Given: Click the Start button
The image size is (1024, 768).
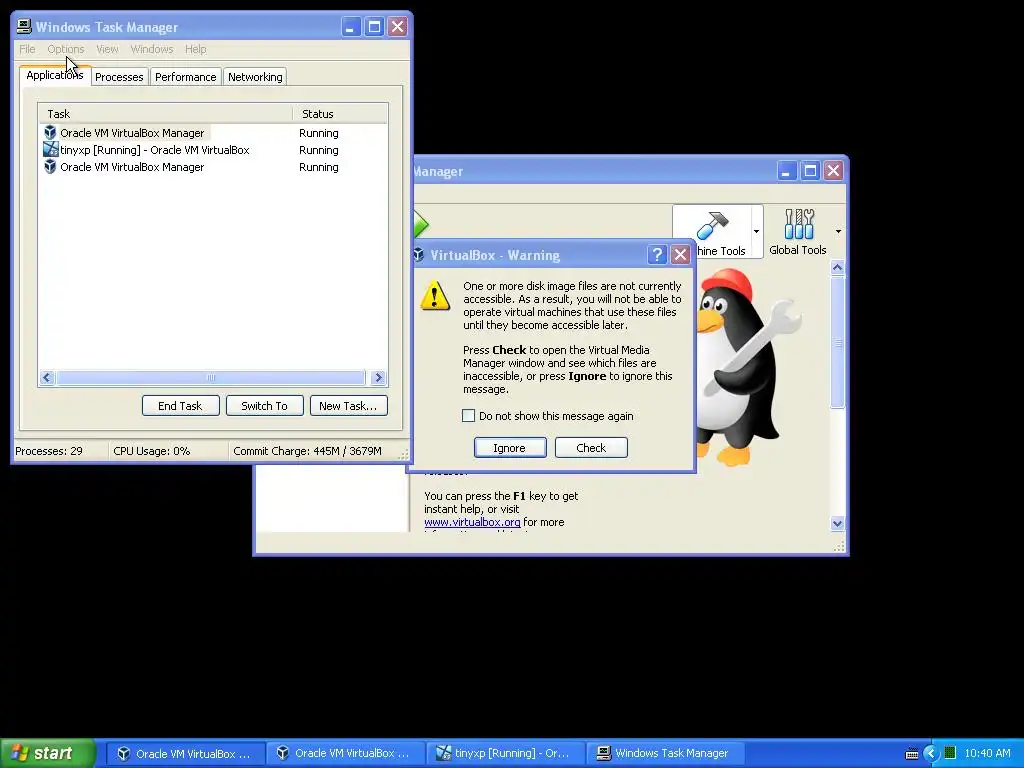Looking at the screenshot, I should (48, 753).
